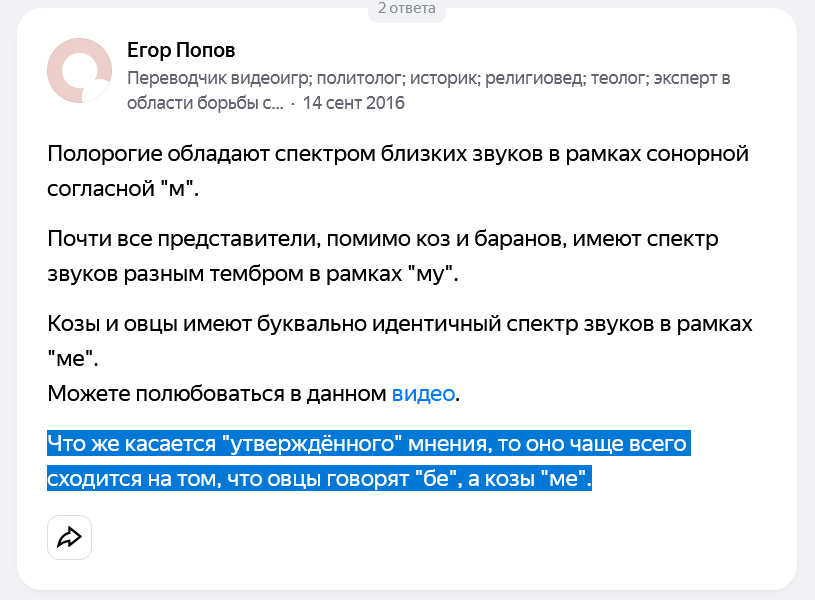Click bio line Переводчик видеоигр; политолог; историк

pos(304,78)
